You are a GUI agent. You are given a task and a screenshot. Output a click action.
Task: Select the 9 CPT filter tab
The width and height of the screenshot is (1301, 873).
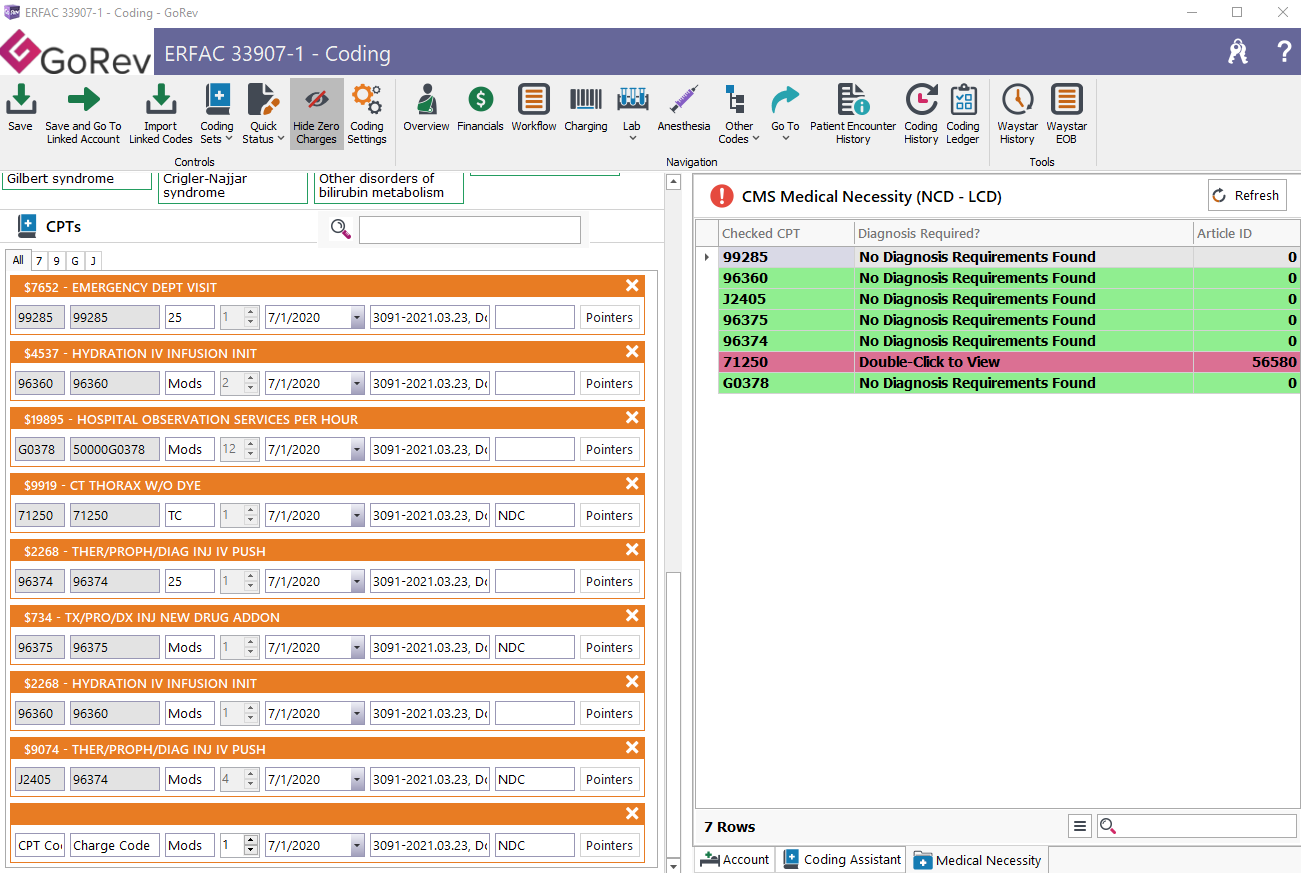point(56,261)
